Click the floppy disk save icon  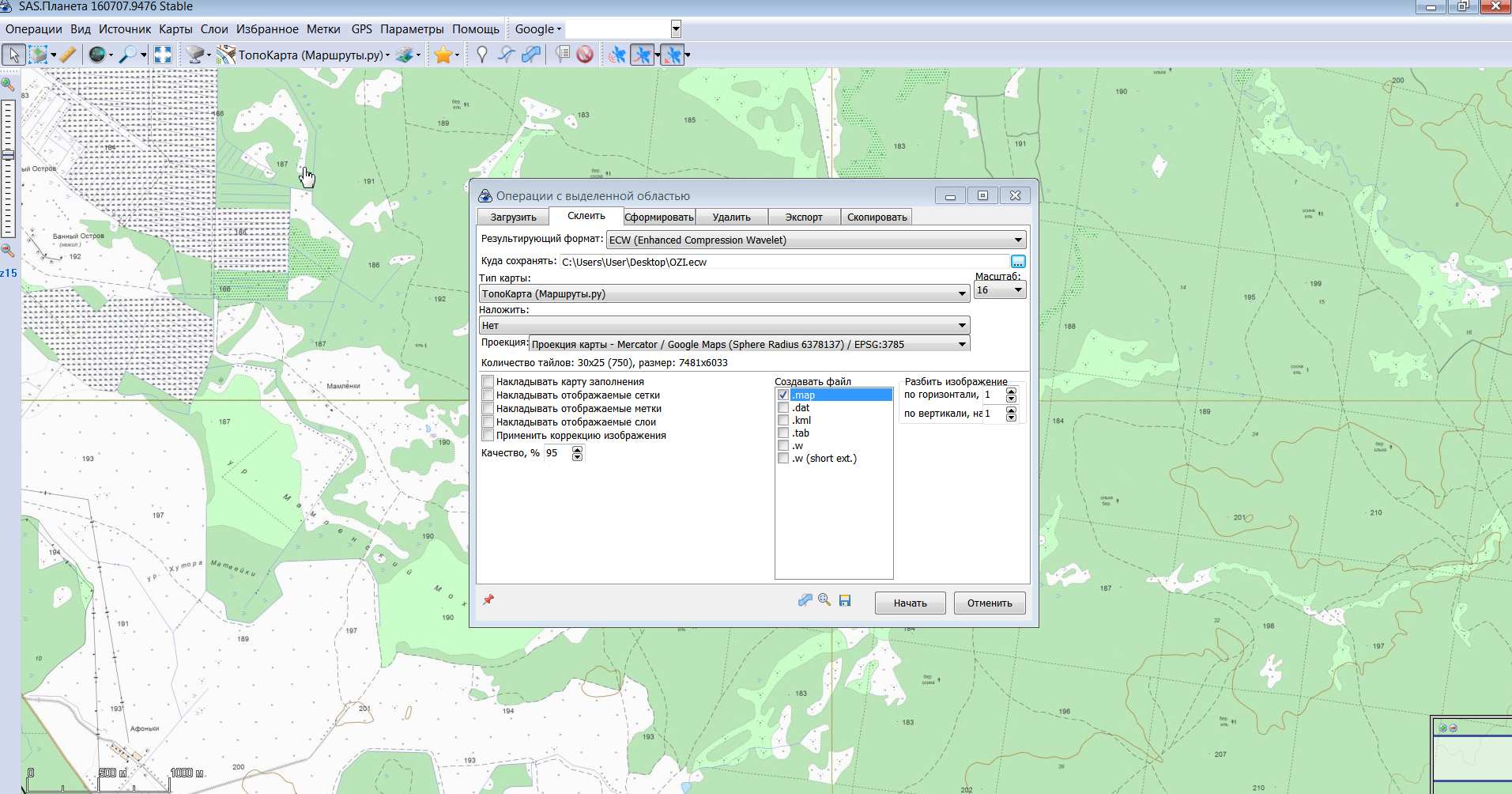(845, 600)
